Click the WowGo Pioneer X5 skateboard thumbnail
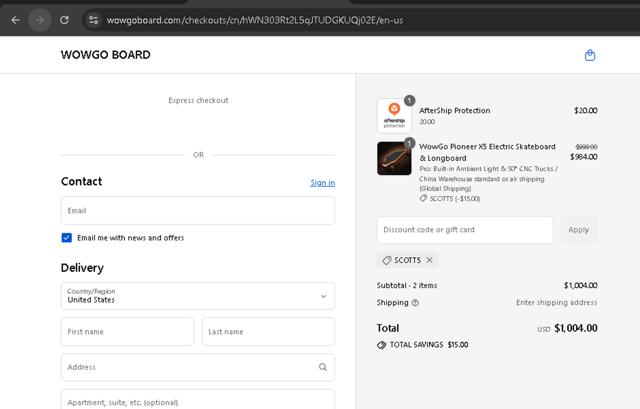640x409 pixels. [x=394, y=158]
